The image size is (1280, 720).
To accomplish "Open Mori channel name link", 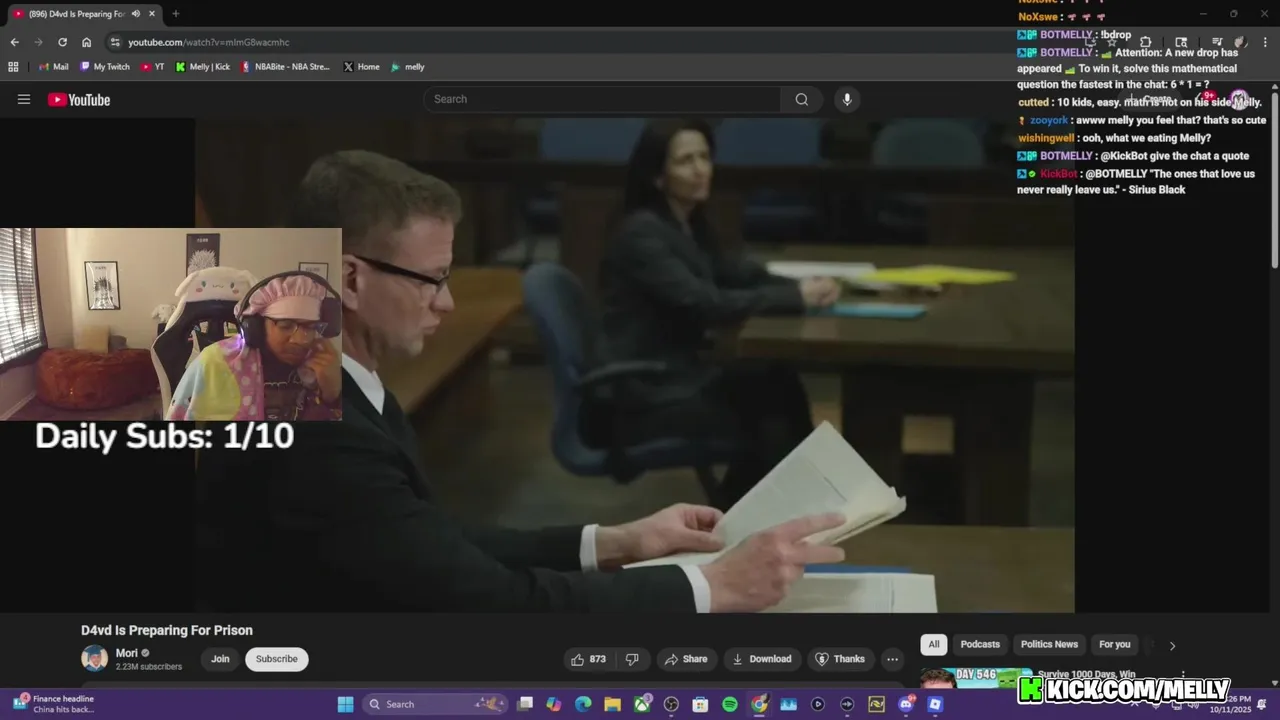I will point(127,653).
